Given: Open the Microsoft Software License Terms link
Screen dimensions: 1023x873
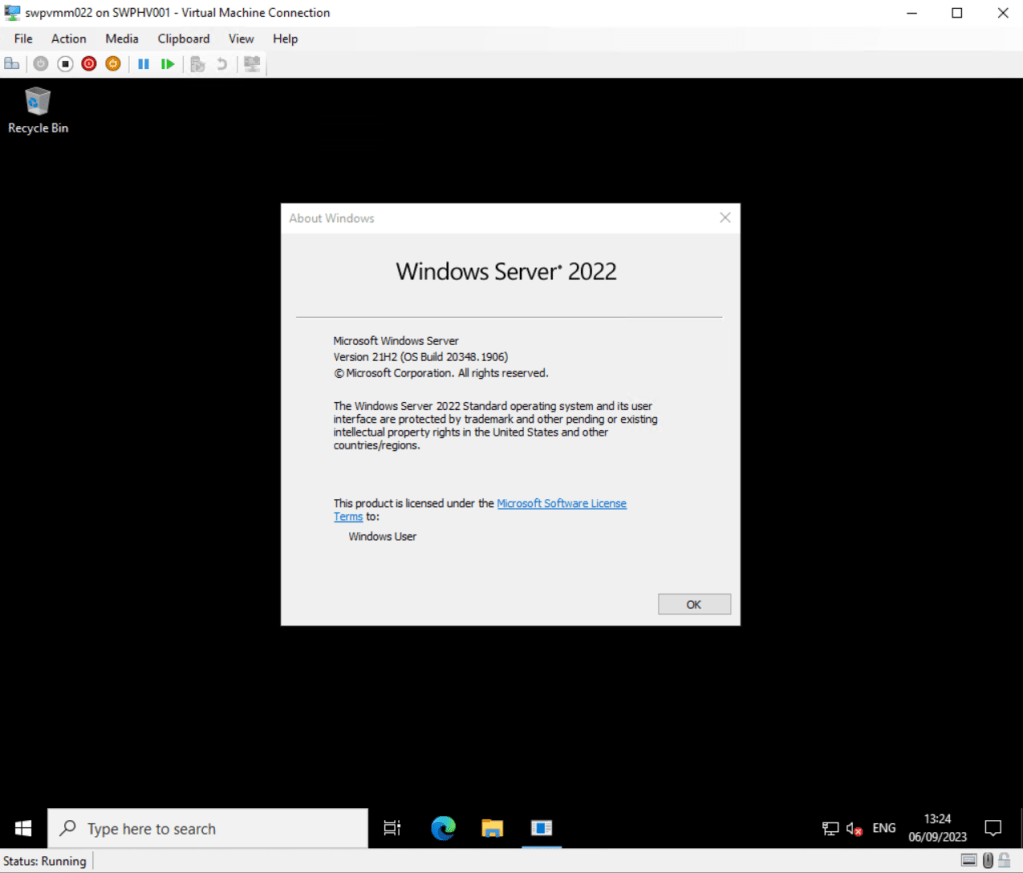Looking at the screenshot, I should 561,504.
